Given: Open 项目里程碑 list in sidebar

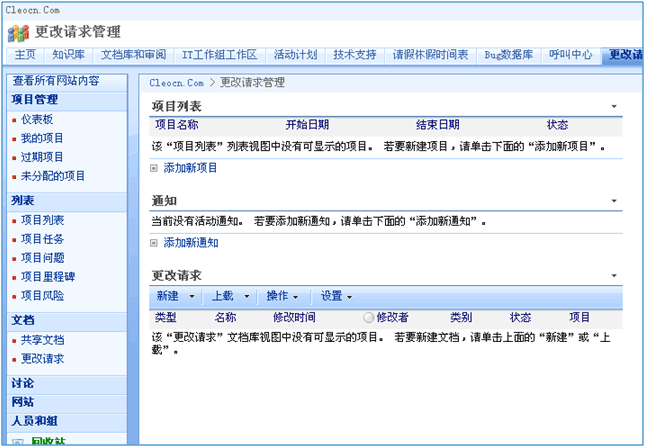Looking at the screenshot, I should pos(49,277).
